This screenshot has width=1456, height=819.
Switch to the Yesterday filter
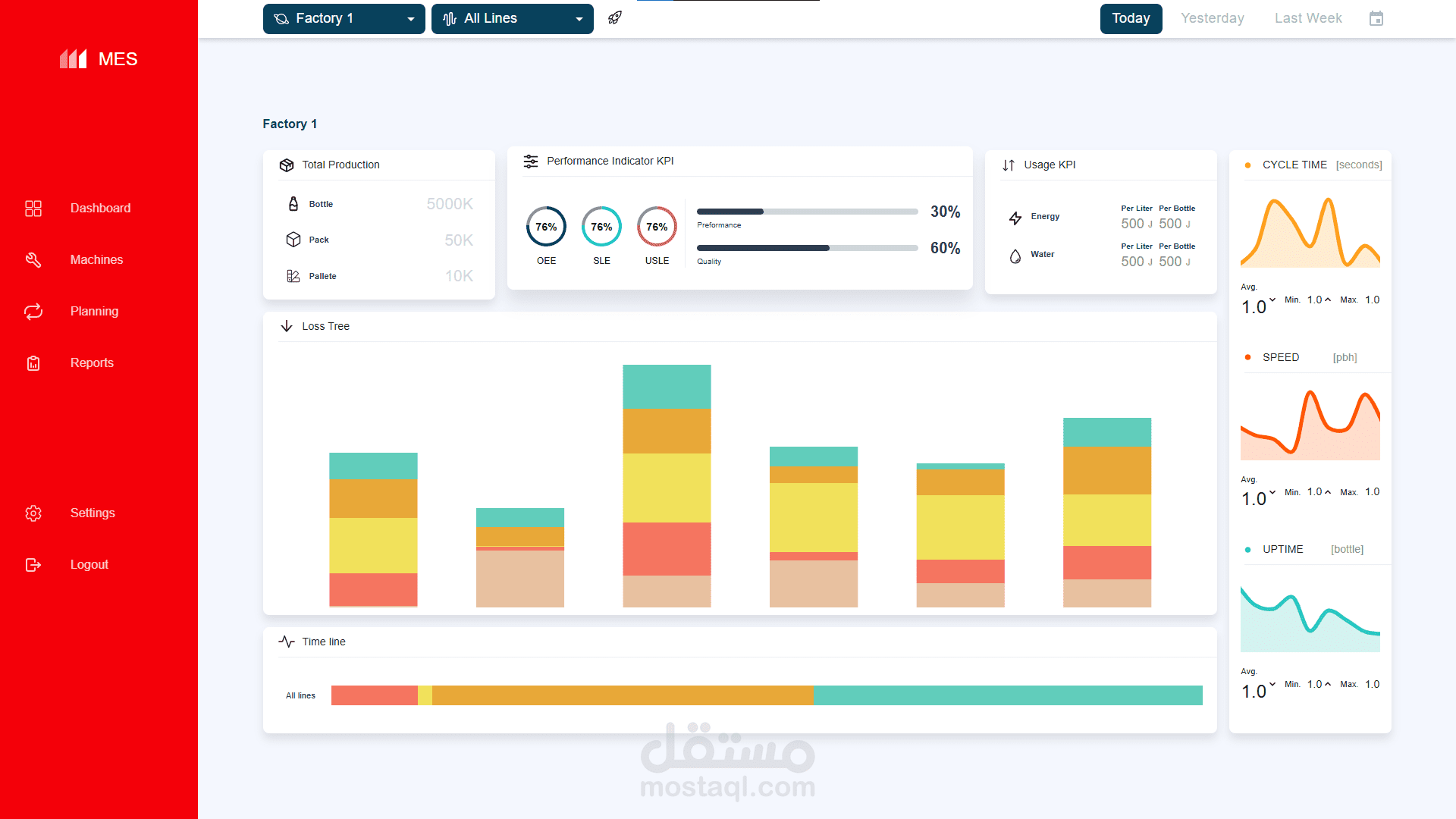tap(1212, 19)
